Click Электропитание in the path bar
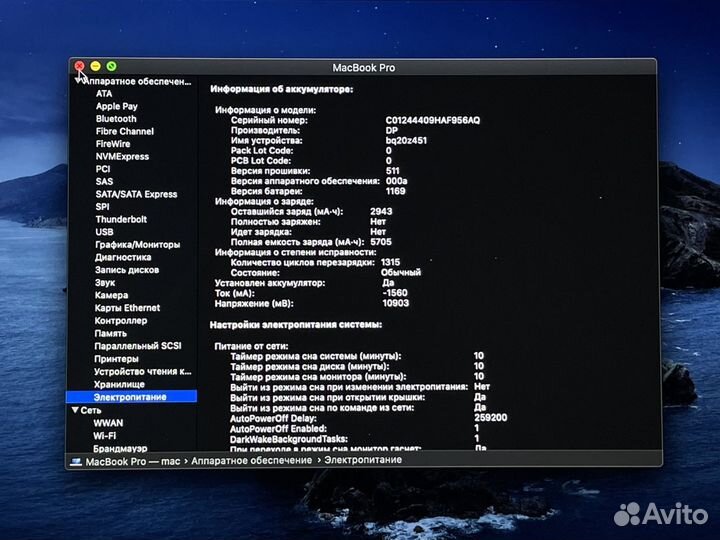 click(x=363, y=460)
